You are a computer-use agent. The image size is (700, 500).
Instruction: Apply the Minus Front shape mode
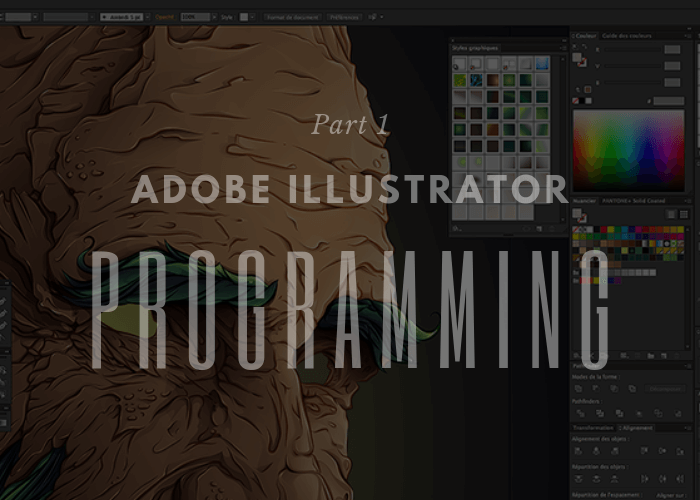596,388
